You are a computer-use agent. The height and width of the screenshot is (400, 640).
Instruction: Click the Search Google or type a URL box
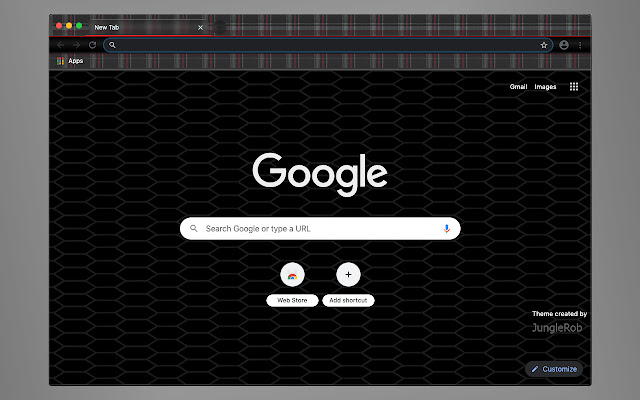pos(320,229)
